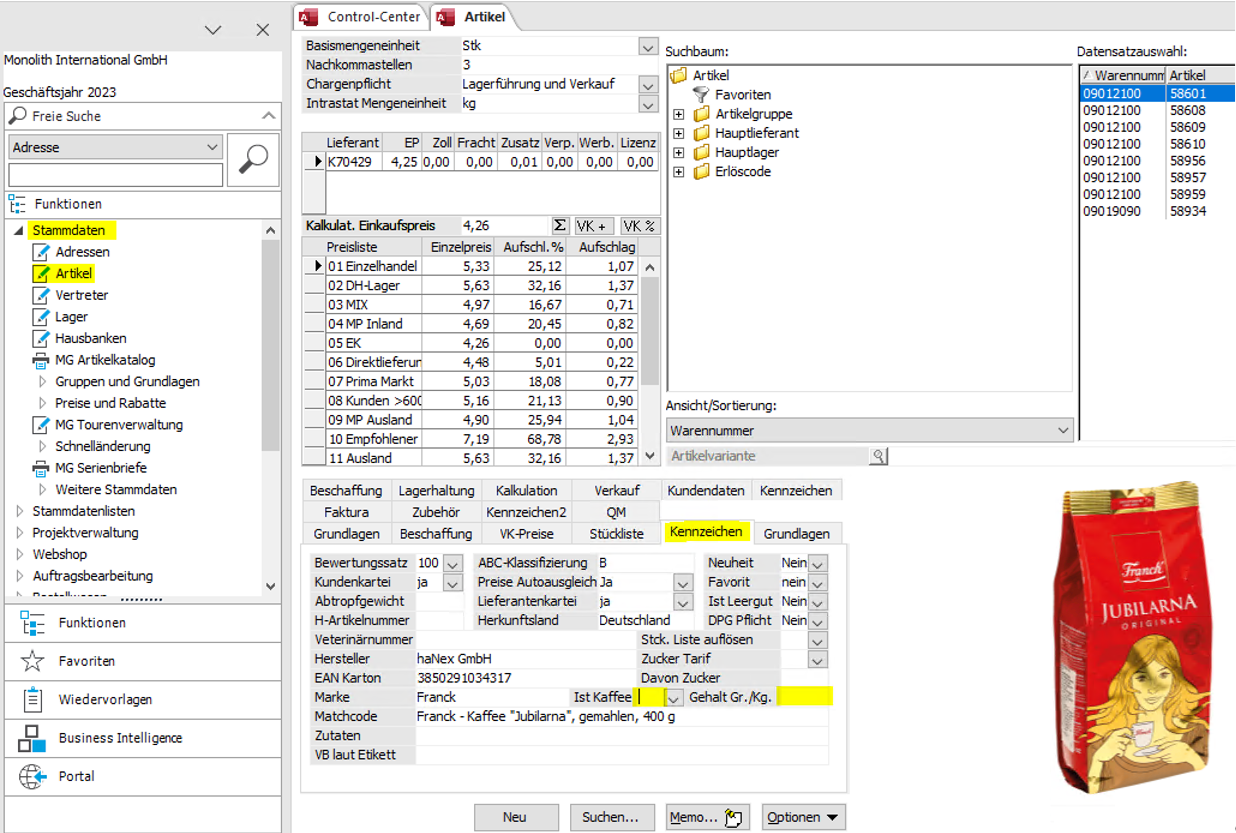
Task: Open MG Artikelkatalog print item
Action: [105, 360]
